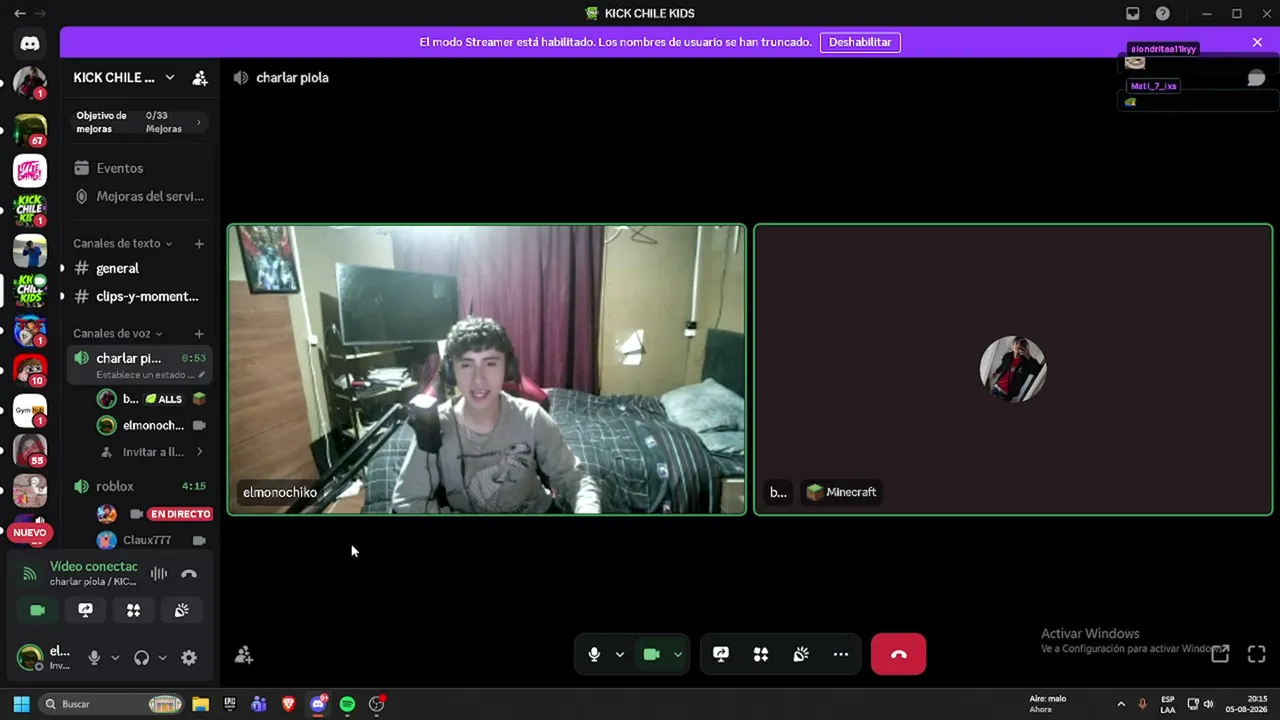Click the Windows Buscar search box
Image resolution: width=1280 pixels, height=720 pixels.
point(111,704)
